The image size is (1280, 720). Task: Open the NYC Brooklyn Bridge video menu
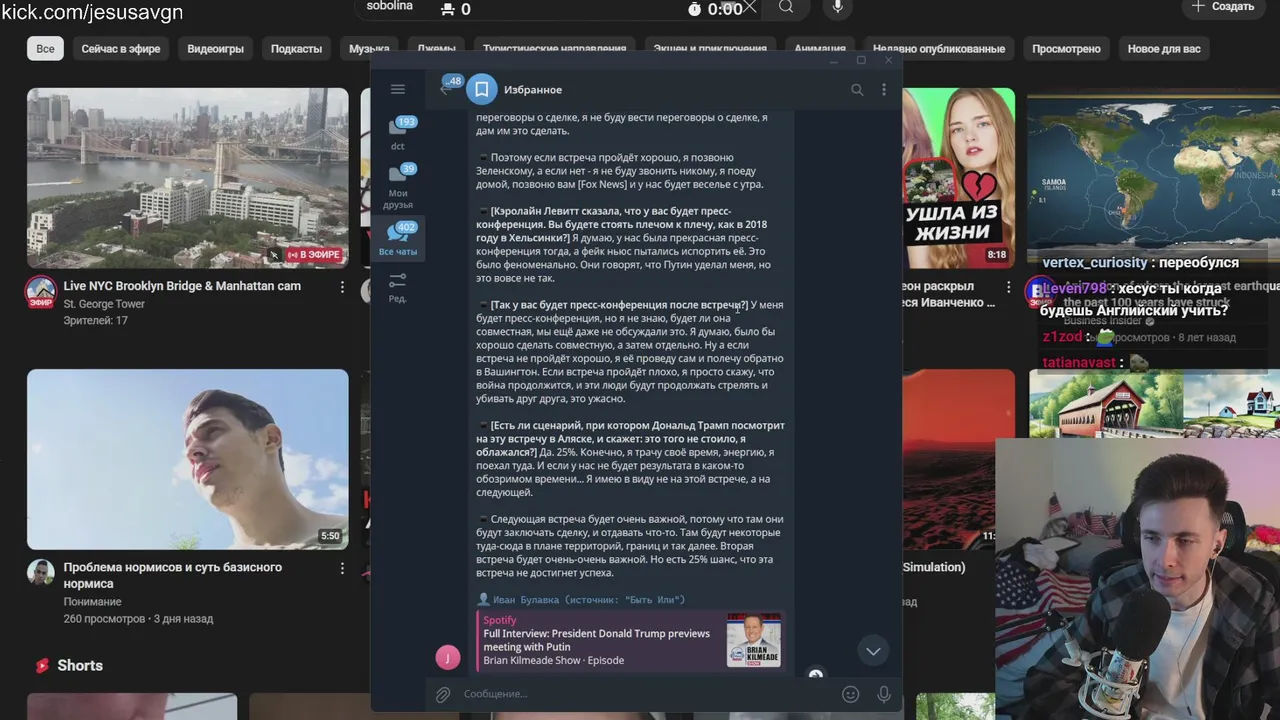tap(341, 288)
